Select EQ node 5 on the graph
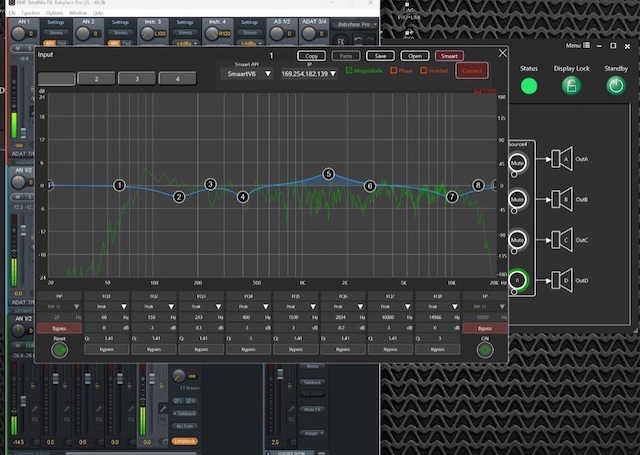 (328, 174)
